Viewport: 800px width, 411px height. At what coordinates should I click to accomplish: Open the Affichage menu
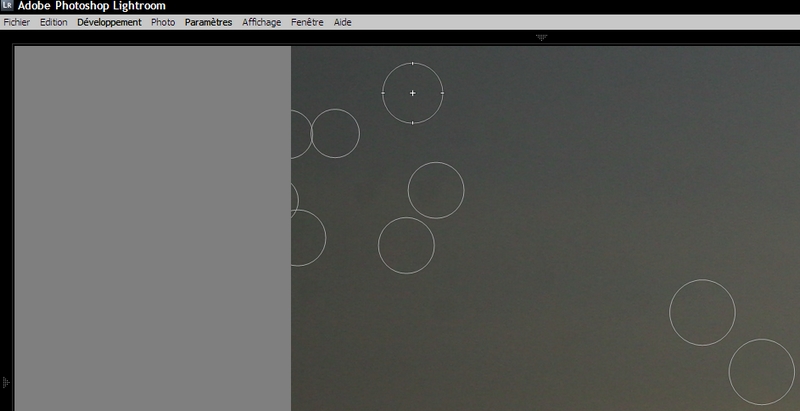[x=262, y=22]
